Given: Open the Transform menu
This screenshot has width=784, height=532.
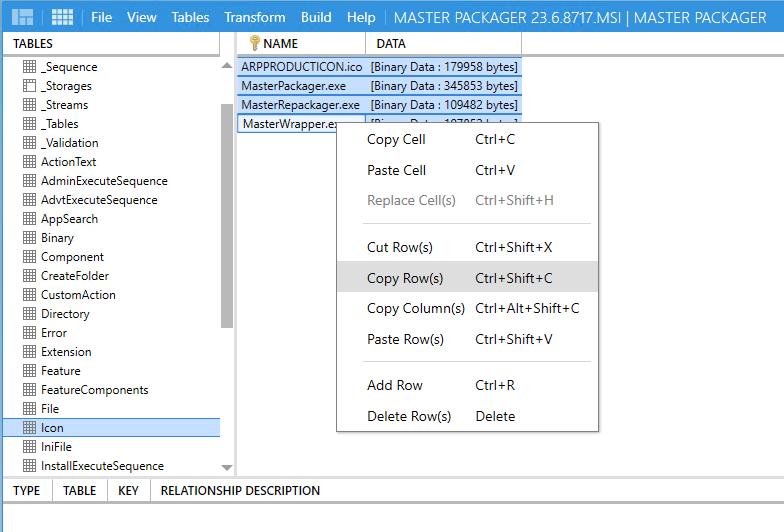Looking at the screenshot, I should pyautogui.click(x=254, y=18).
